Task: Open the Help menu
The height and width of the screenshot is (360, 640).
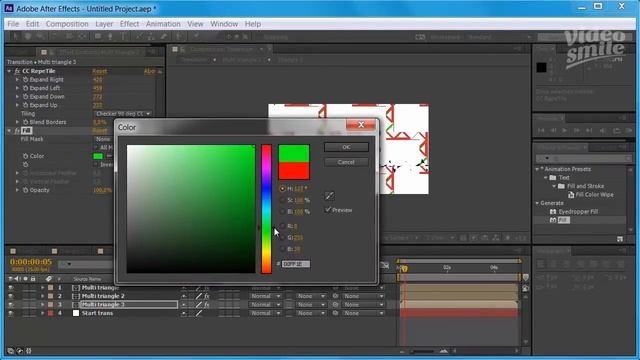Action: (x=253, y=24)
